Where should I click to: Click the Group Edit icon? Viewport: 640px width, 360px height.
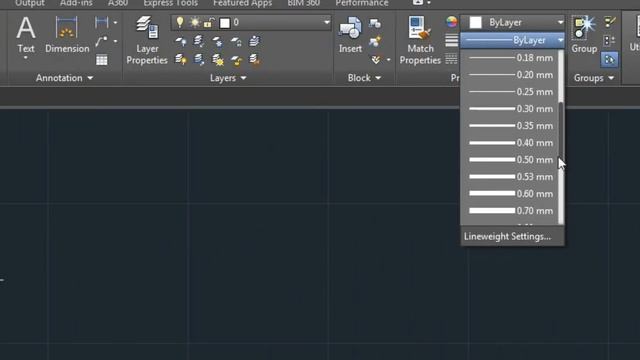click(x=609, y=40)
